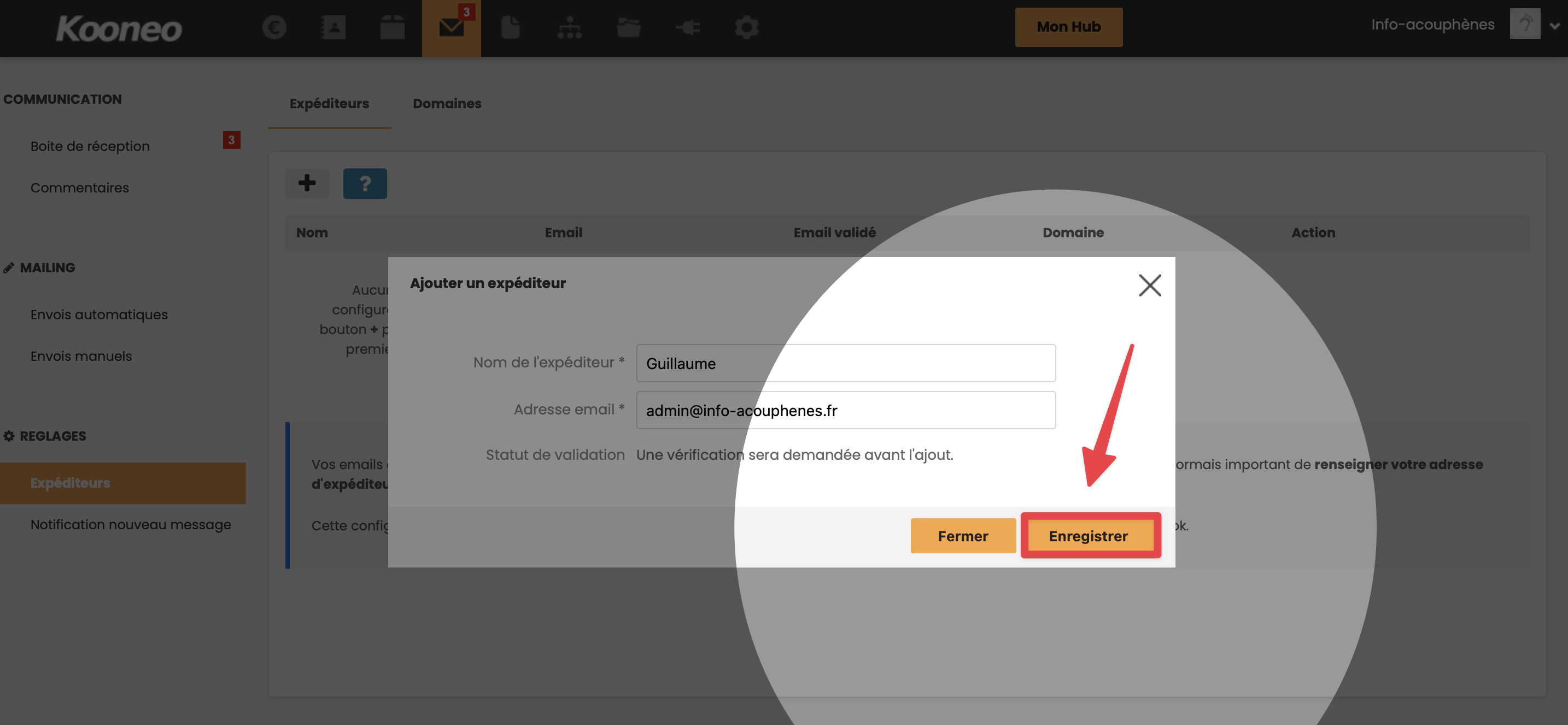Dismiss the dialog with Fermer
Screen dimensions: 1568x725
tap(963, 536)
